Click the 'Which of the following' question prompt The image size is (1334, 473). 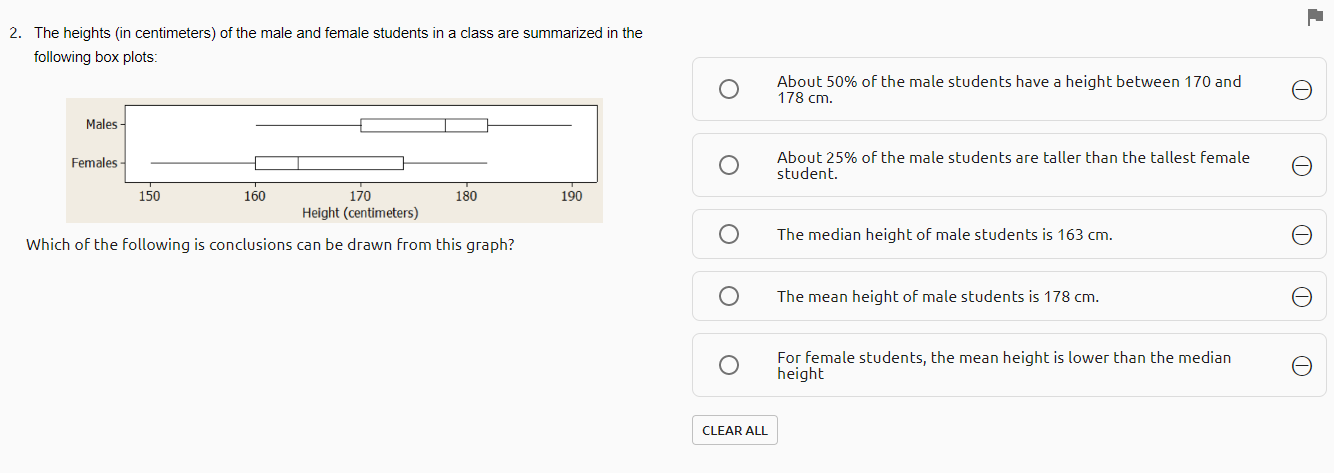pyautogui.click(x=270, y=244)
